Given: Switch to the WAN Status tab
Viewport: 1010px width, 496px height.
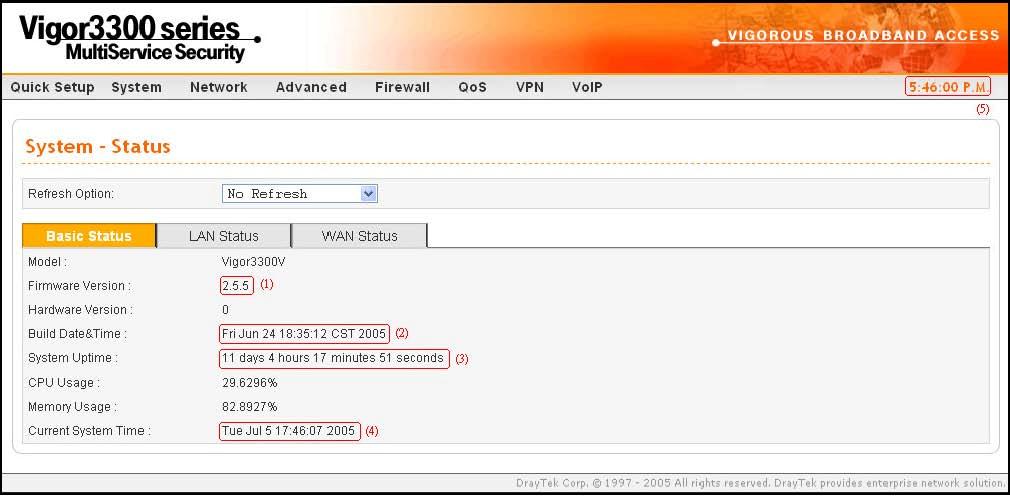Looking at the screenshot, I should point(359,236).
